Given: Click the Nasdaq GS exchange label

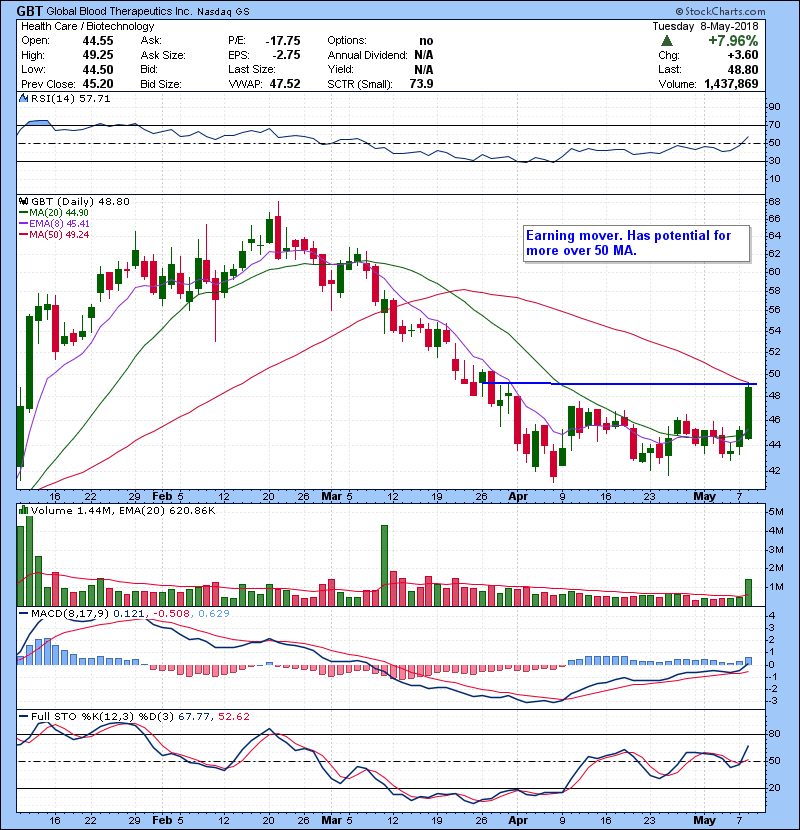Looking at the screenshot, I should (223, 12).
